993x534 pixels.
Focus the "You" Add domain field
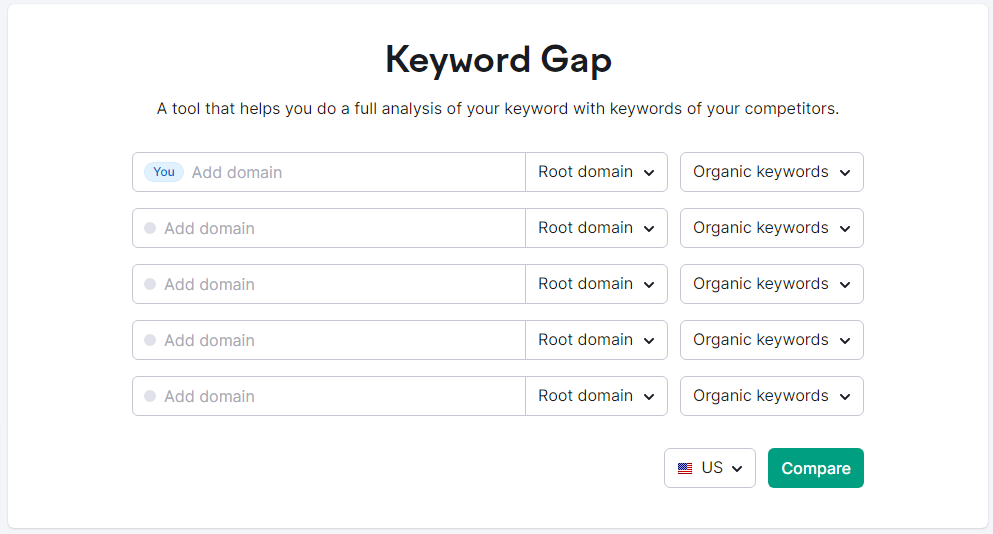(x=350, y=172)
